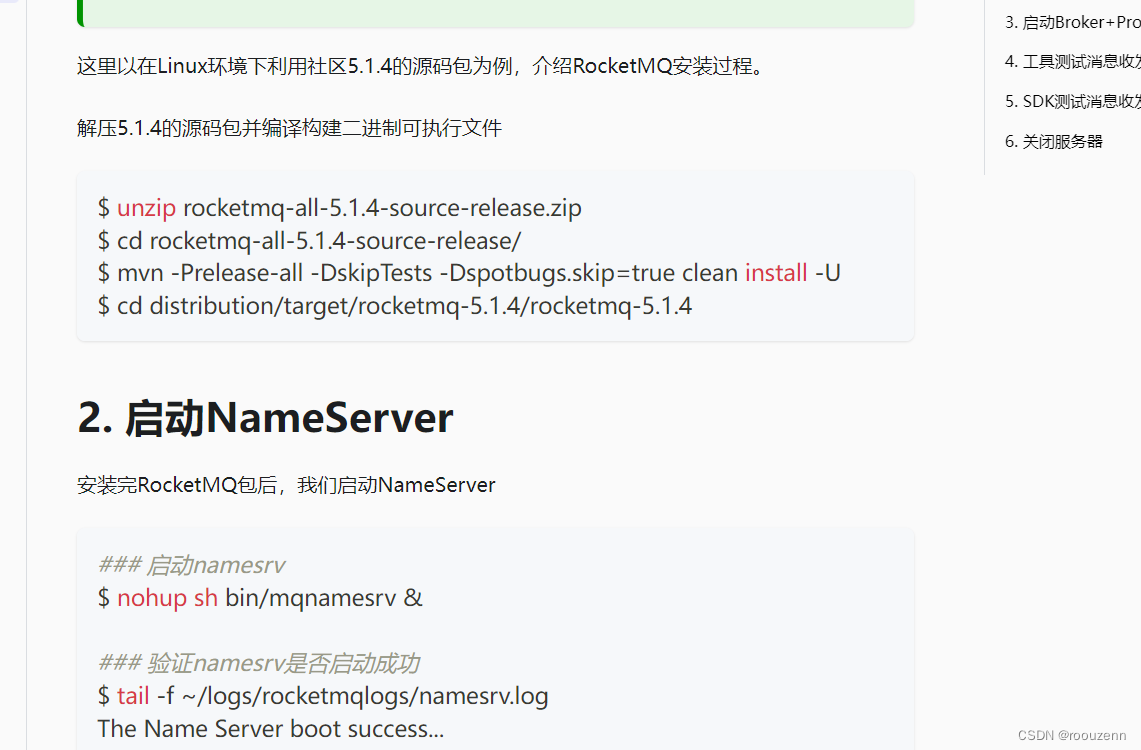Navigate to TOC item 6 关闭服务器
Viewport: 1141px width, 750px height.
pyautogui.click(x=1054, y=141)
